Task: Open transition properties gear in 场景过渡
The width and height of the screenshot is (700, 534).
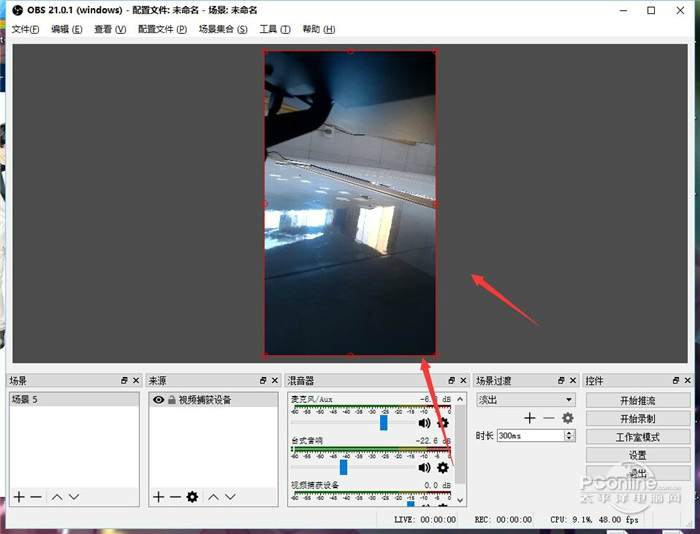Action: pyautogui.click(x=567, y=418)
